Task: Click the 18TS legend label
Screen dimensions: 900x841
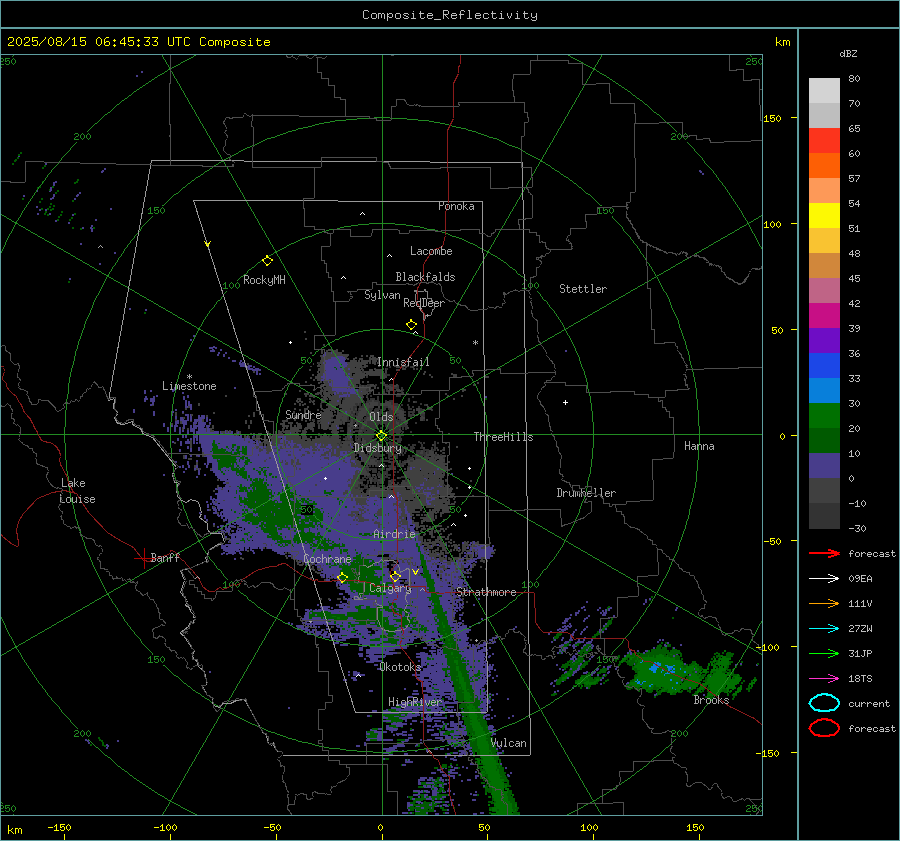Action: tap(860, 679)
